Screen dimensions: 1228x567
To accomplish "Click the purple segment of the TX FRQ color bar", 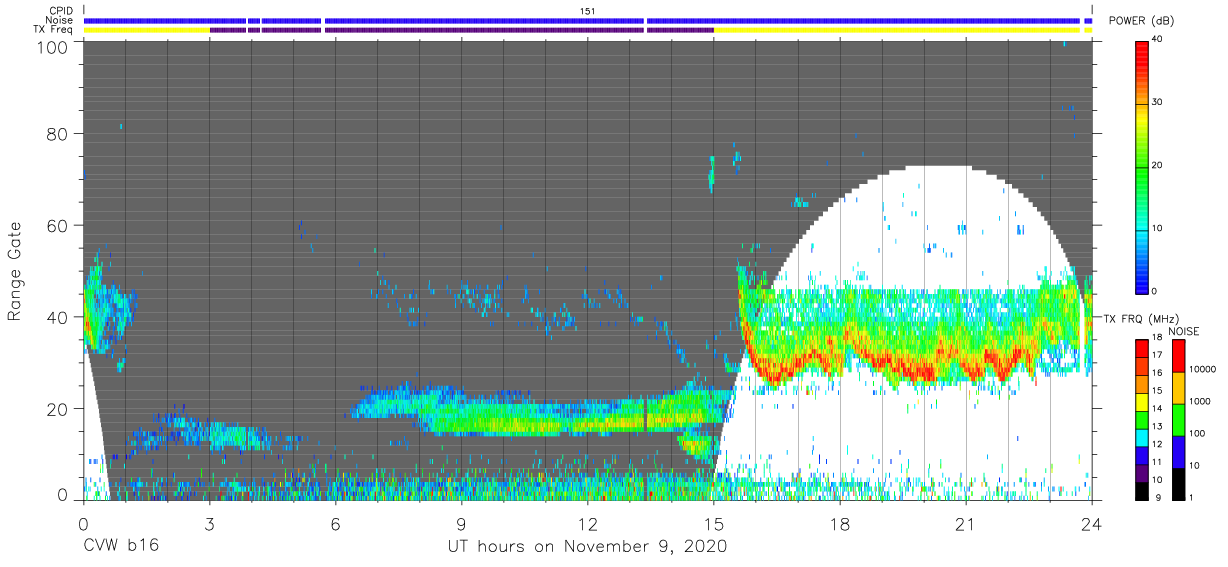I will [1141, 471].
